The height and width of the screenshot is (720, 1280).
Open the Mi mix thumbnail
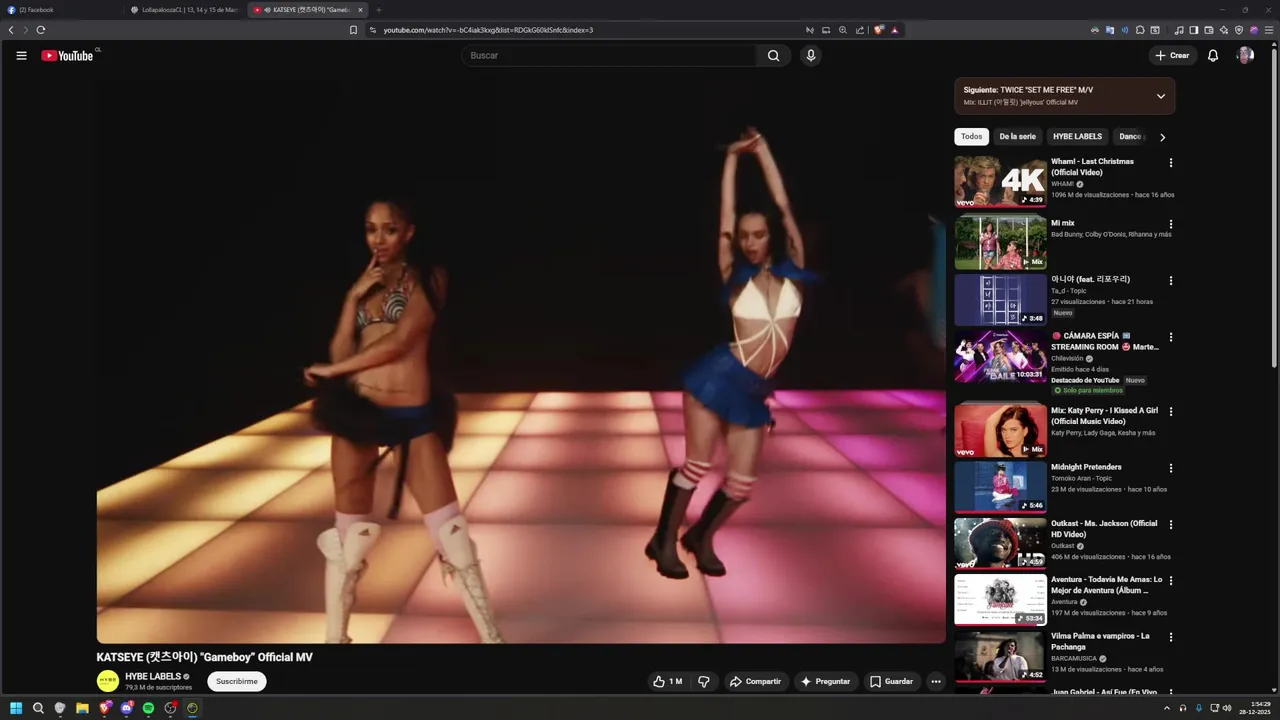click(x=1000, y=242)
